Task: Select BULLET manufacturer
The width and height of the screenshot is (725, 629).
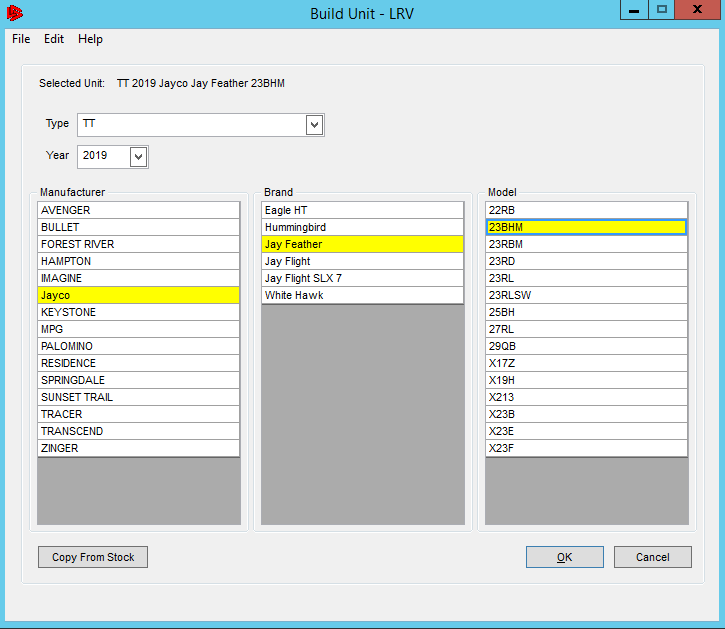Action: [138, 227]
